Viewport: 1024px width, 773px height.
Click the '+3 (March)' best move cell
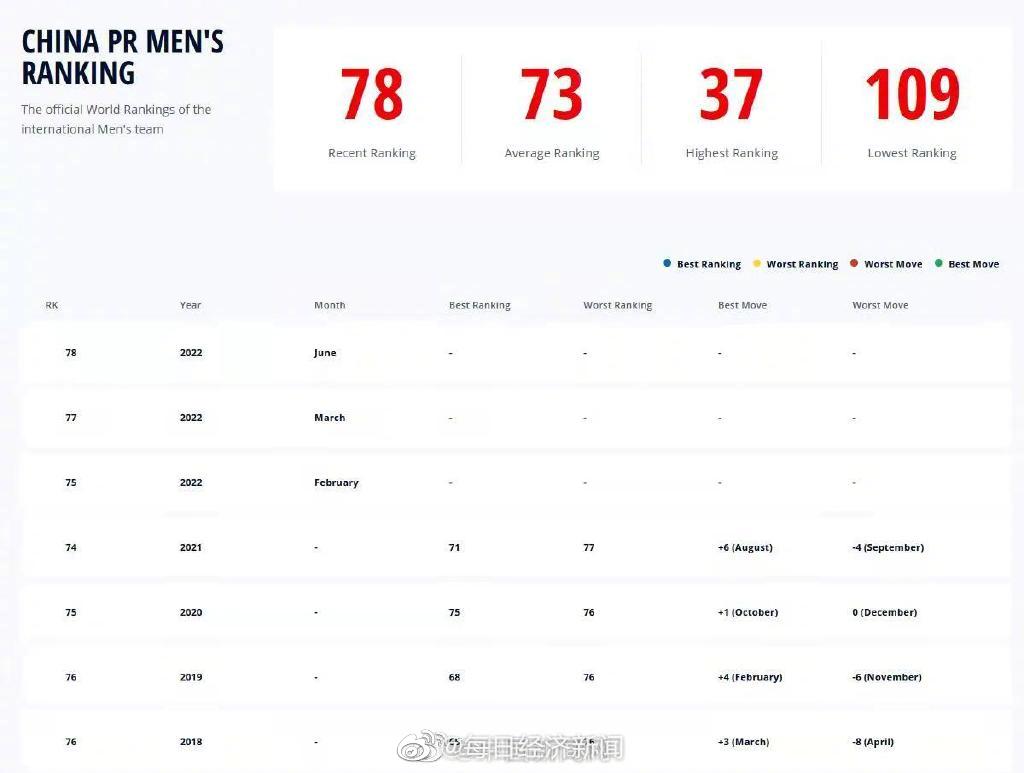tap(743, 742)
